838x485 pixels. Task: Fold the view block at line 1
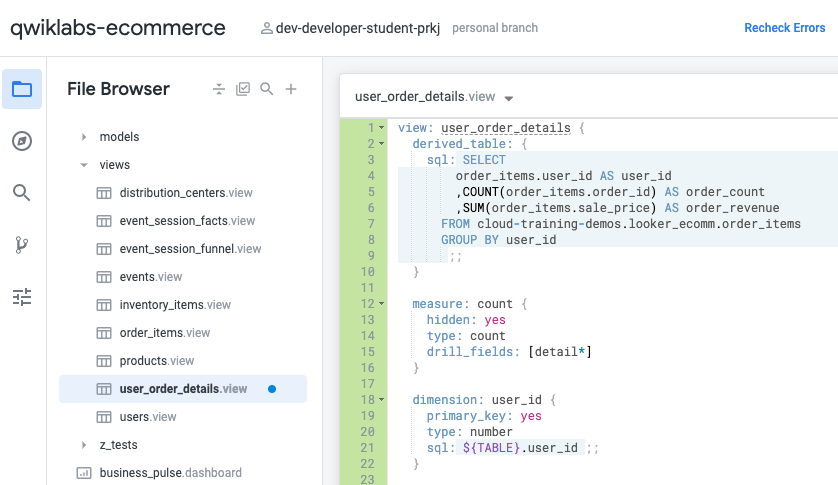coord(382,128)
